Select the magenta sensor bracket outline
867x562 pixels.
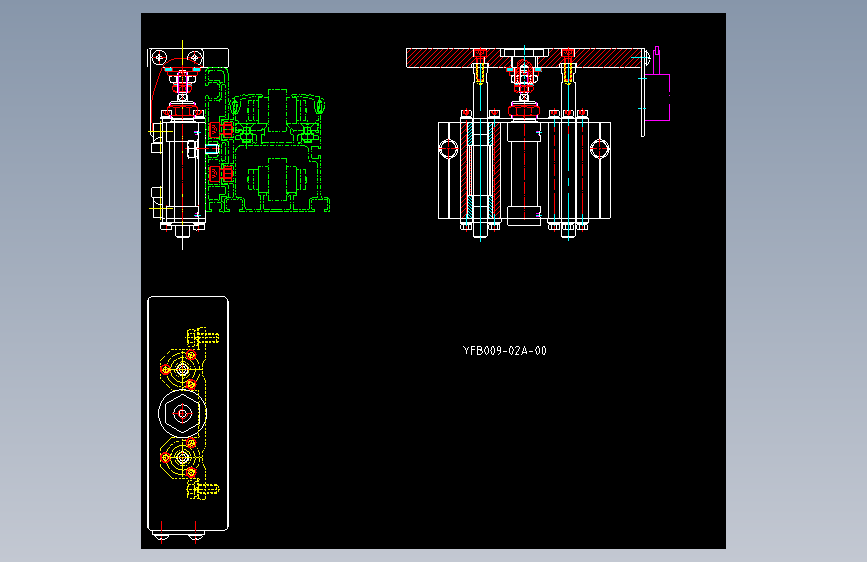click(x=658, y=84)
